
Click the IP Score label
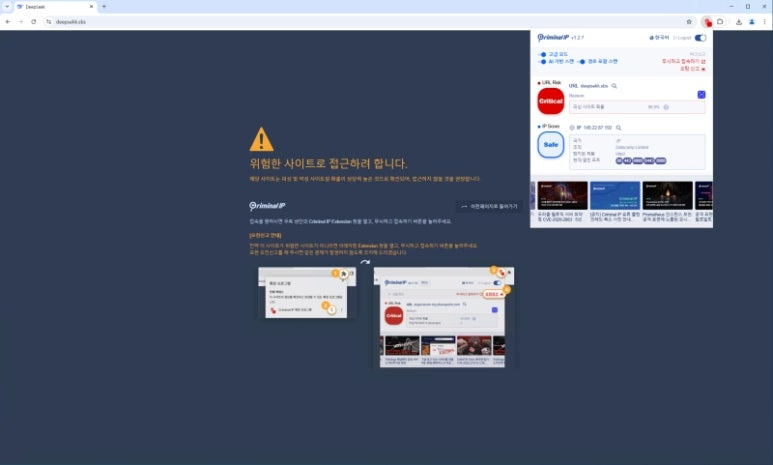coord(551,126)
